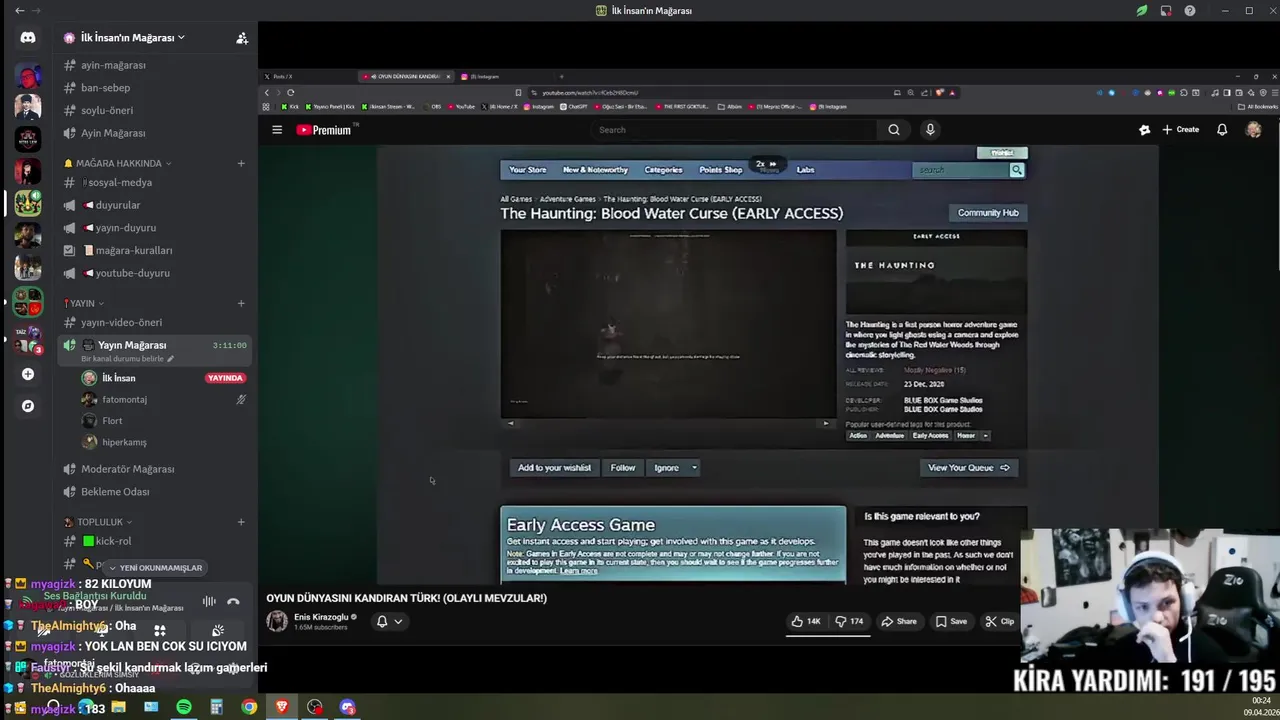Open new tab in streamed browser

tap(561, 76)
